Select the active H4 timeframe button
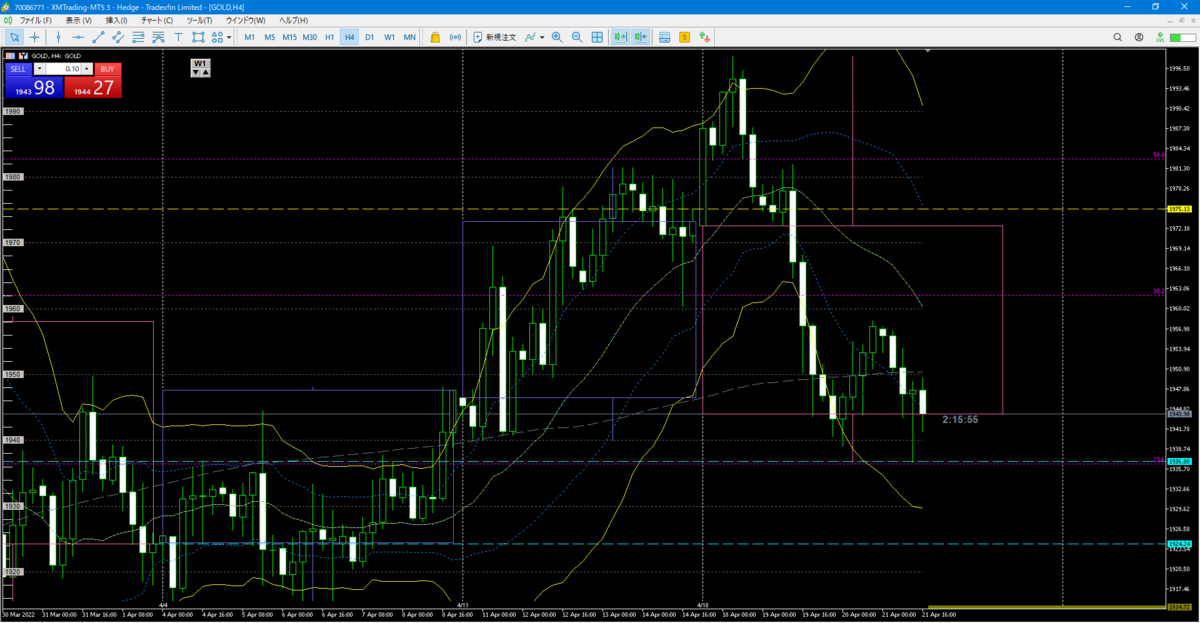Viewport: 1200px width, 623px height. pyautogui.click(x=349, y=37)
